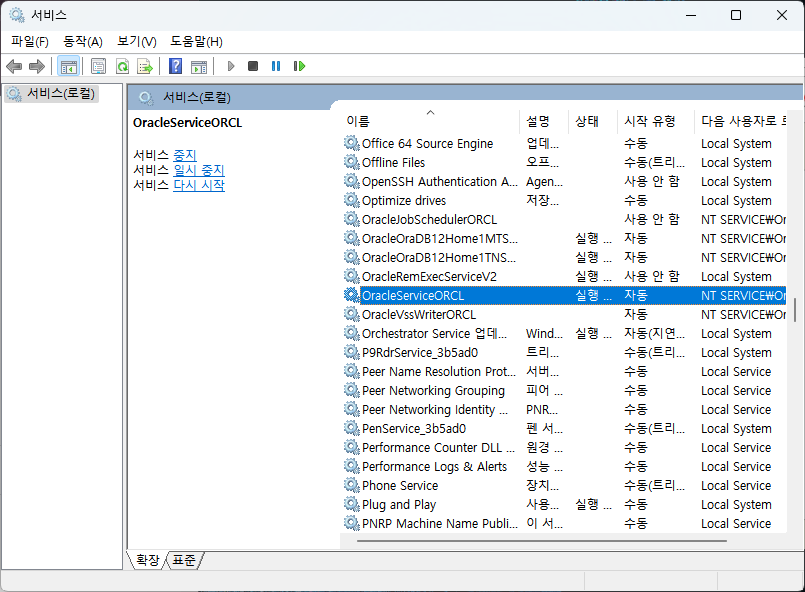The width and height of the screenshot is (805, 592).
Task: Click the Export List toolbar icon
Action: [145, 66]
